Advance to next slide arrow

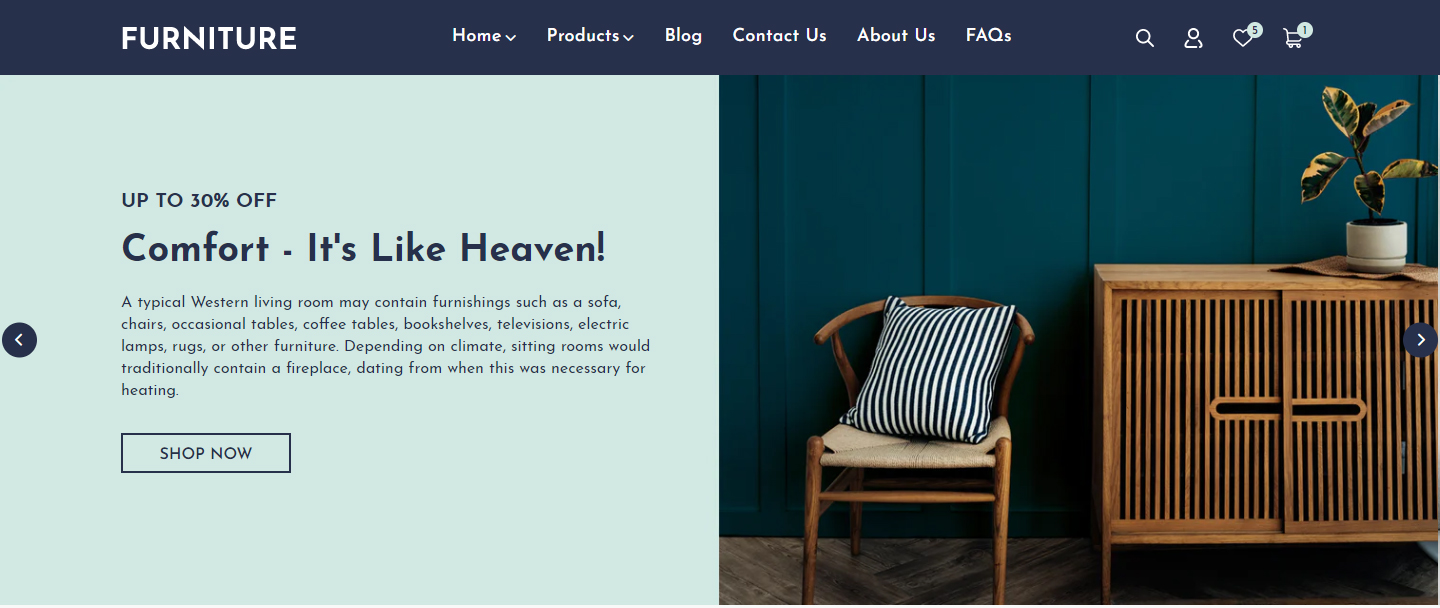click(1420, 340)
